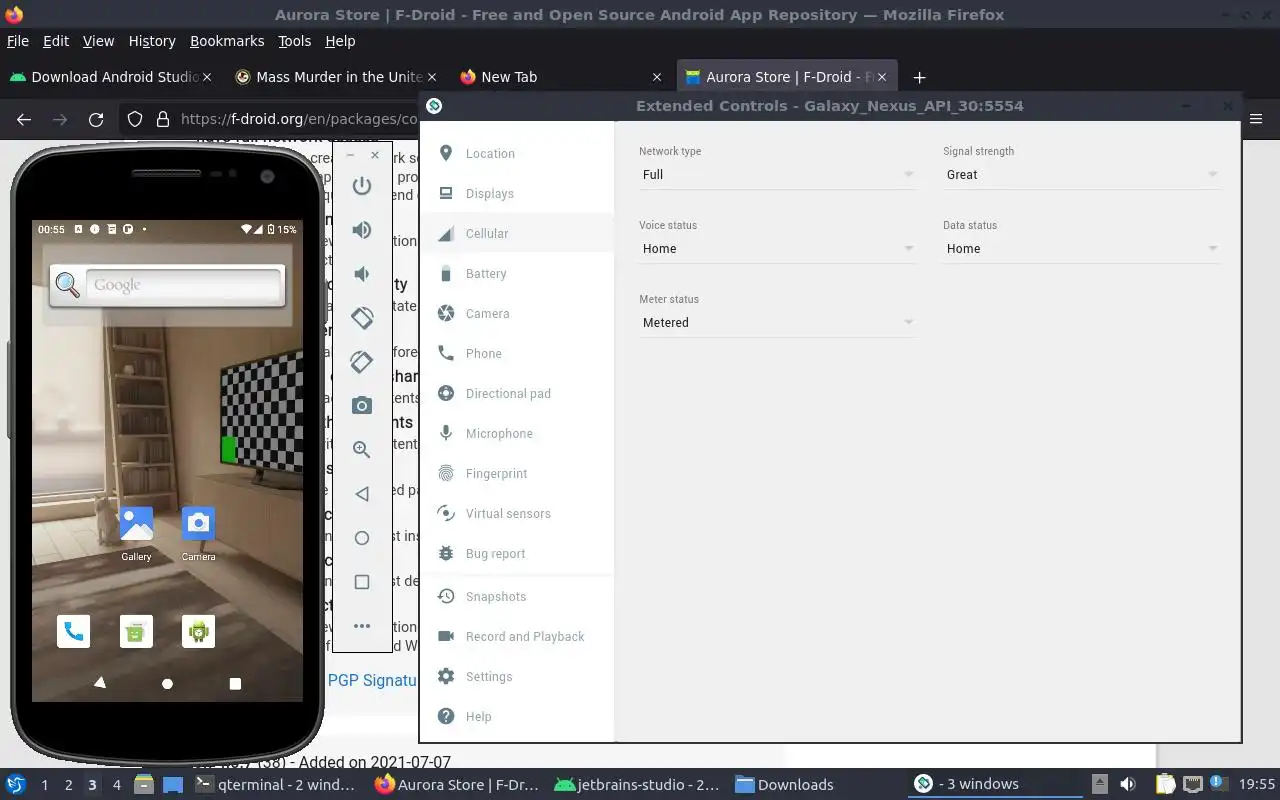
Task: Switch to the Download Android Studio tab
Action: pos(110,77)
